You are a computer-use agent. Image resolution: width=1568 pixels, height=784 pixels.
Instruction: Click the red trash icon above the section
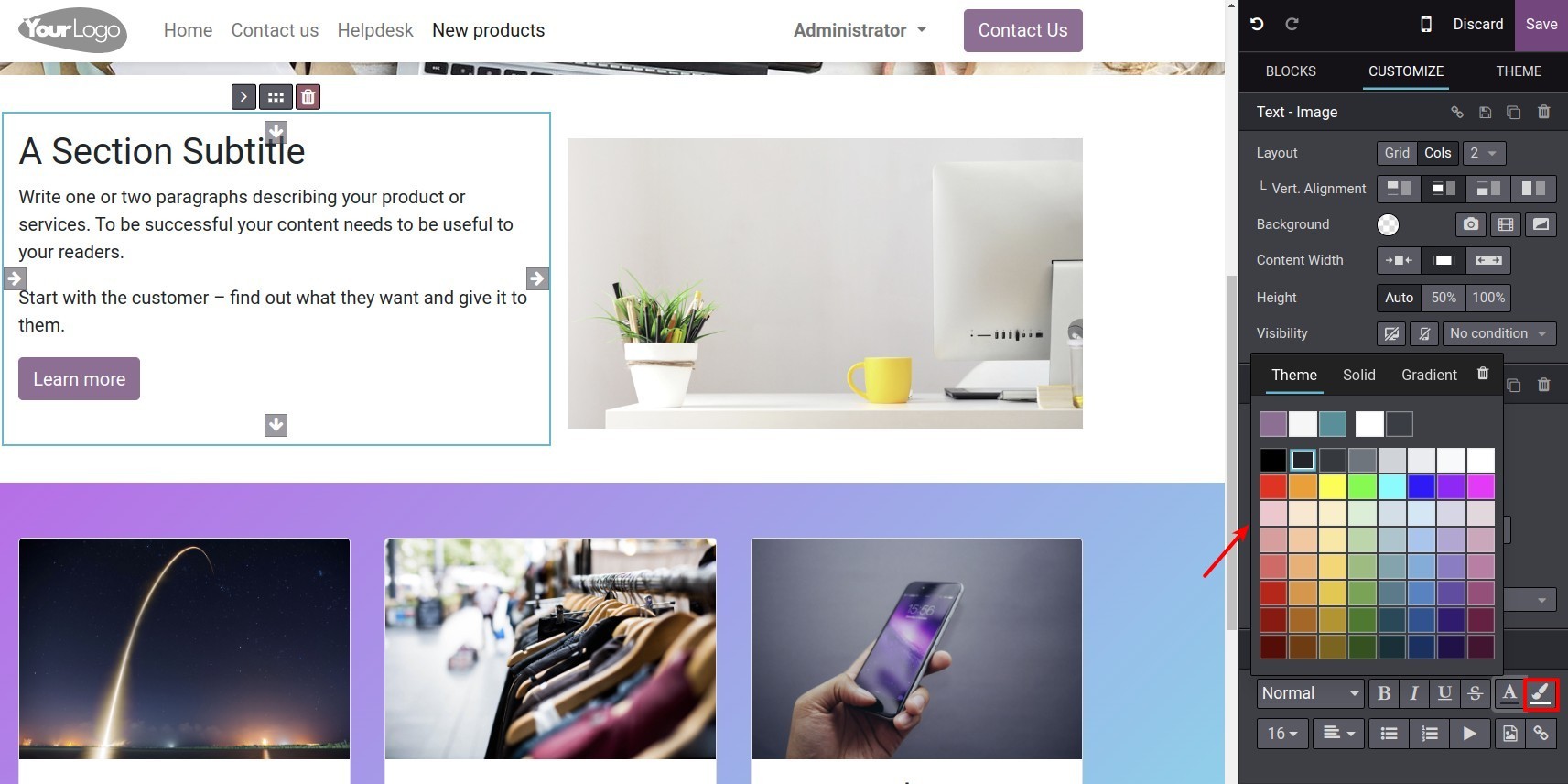click(308, 97)
